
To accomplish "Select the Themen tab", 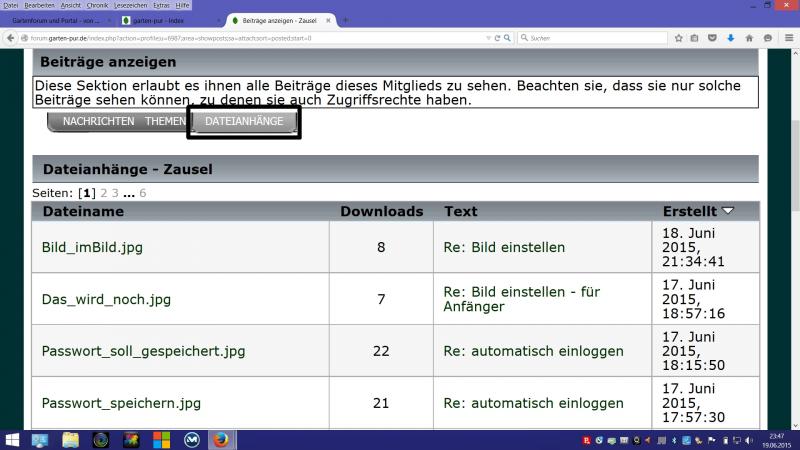I will tap(165, 121).
